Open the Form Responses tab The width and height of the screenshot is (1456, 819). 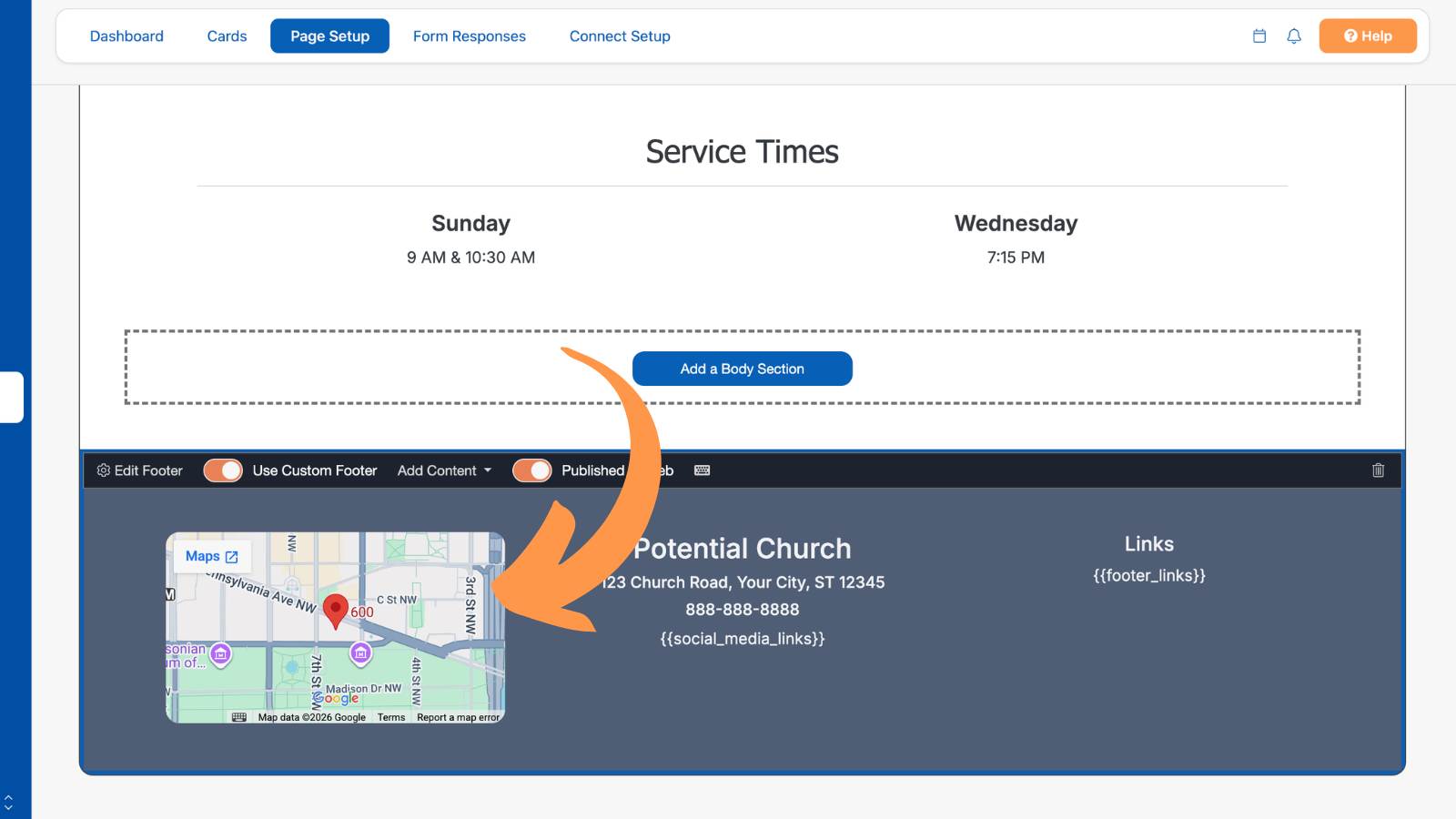tap(470, 36)
